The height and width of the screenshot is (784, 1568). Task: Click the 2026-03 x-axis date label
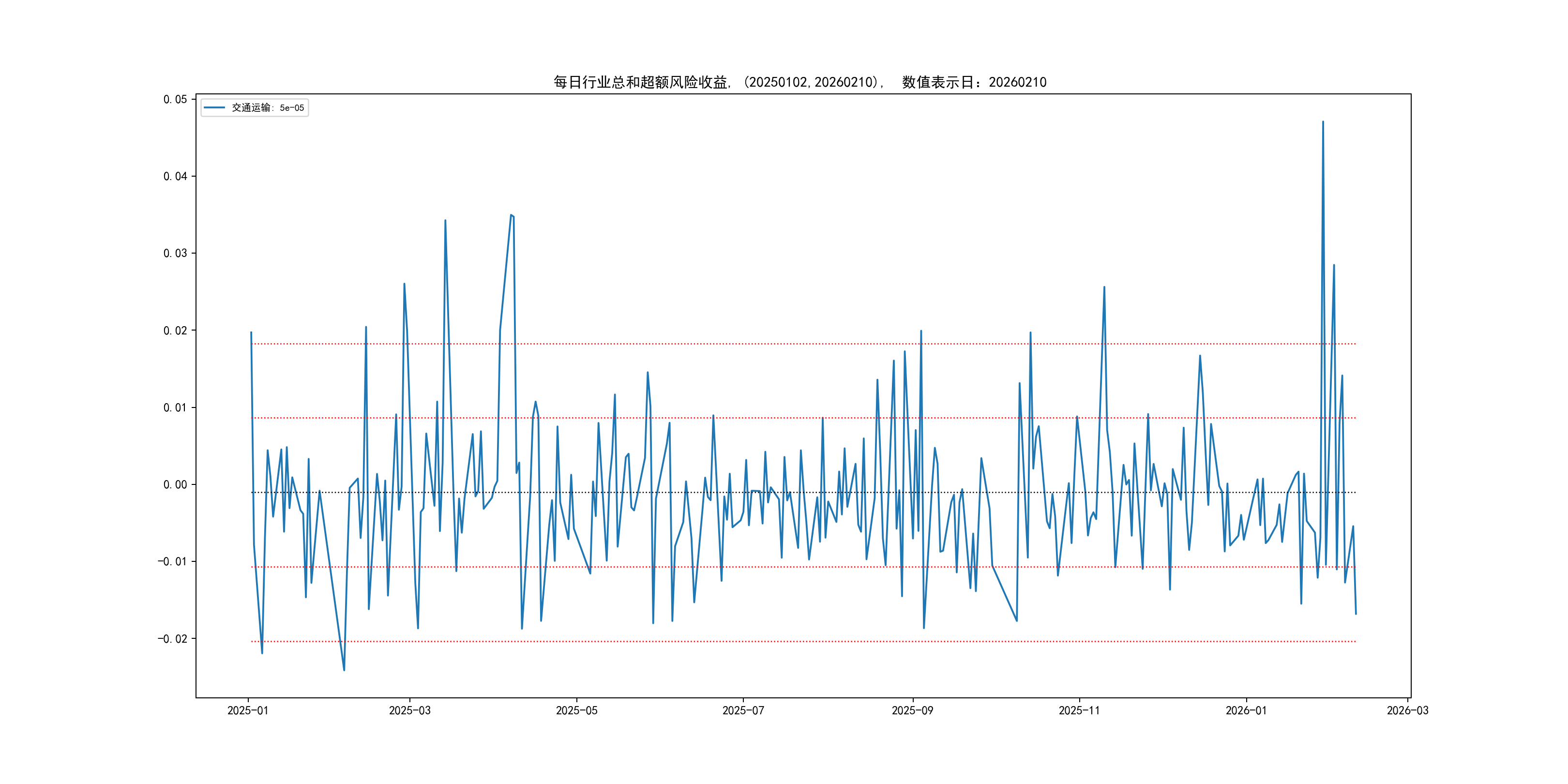point(1407,710)
